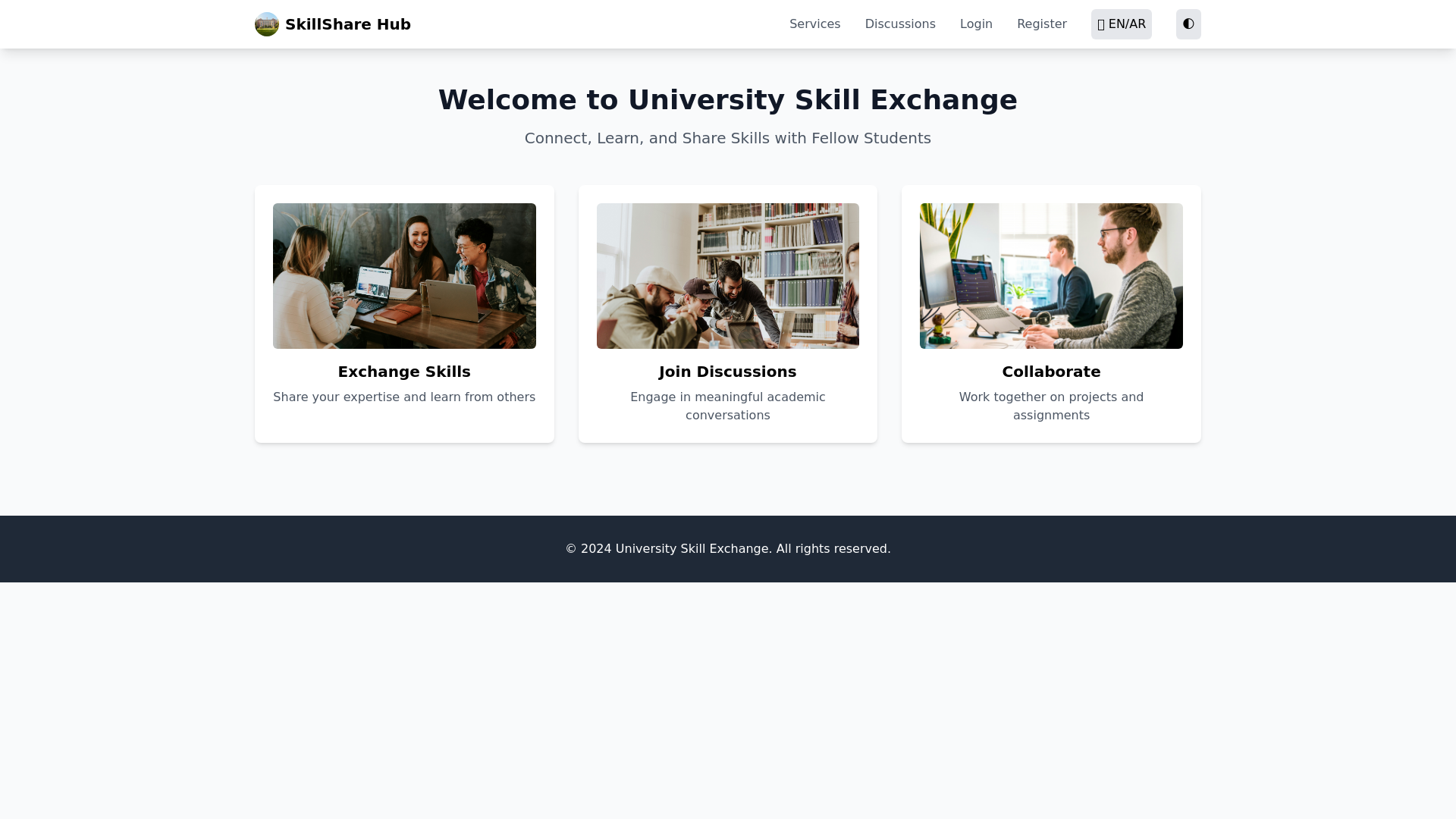Screen dimensions: 1456x819
Task: Open the Services nav link
Action: point(814,24)
